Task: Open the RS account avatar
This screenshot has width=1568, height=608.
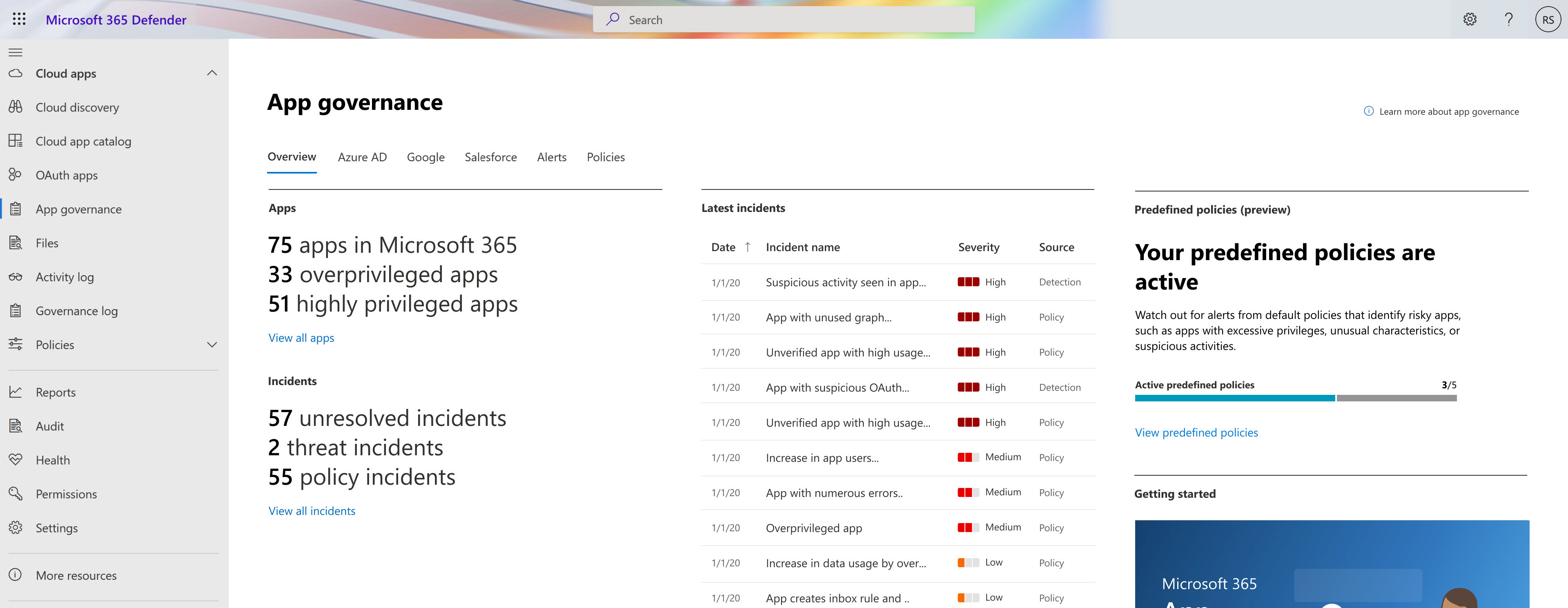Action: click(x=1548, y=20)
